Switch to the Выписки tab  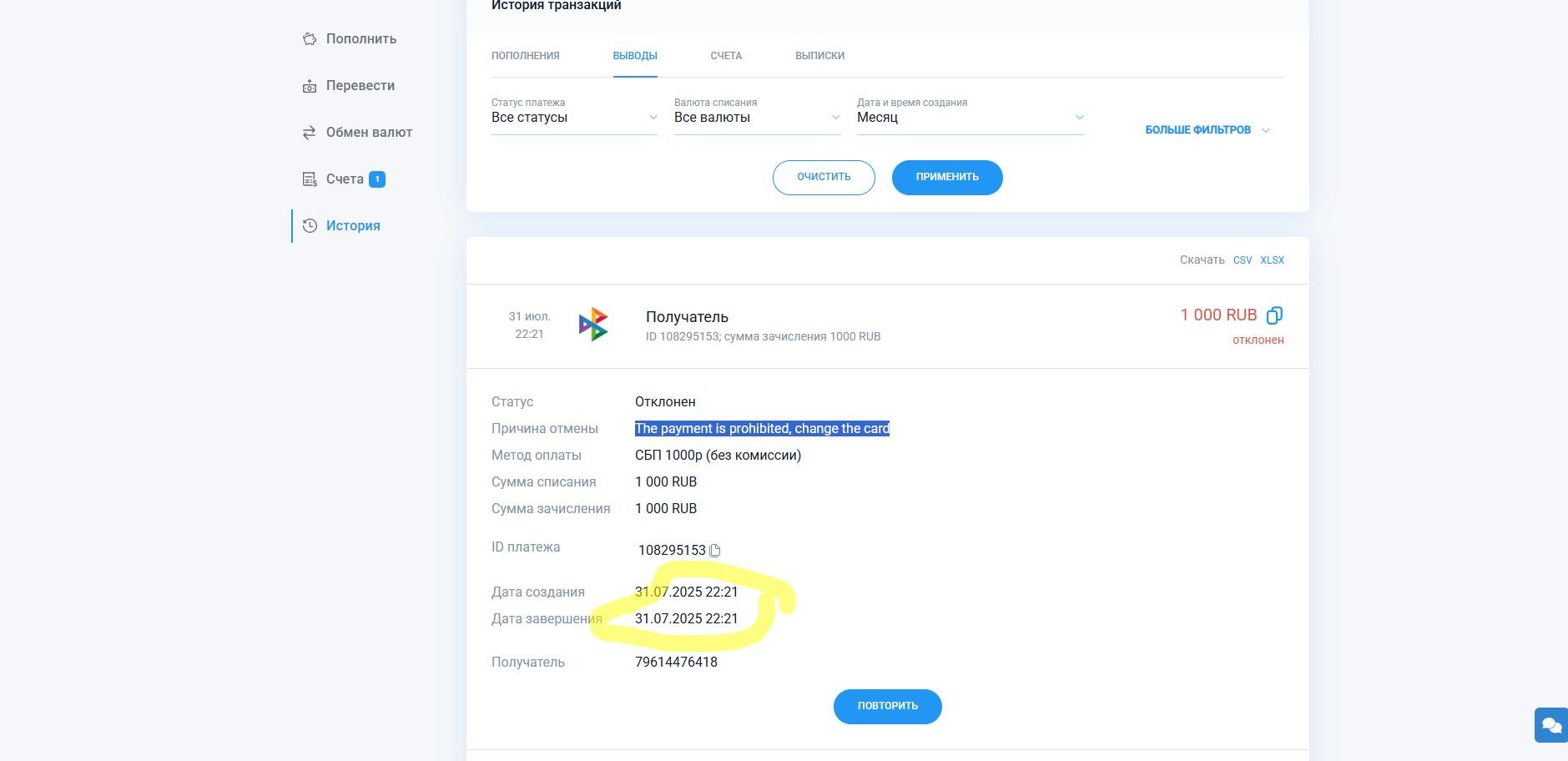819,56
